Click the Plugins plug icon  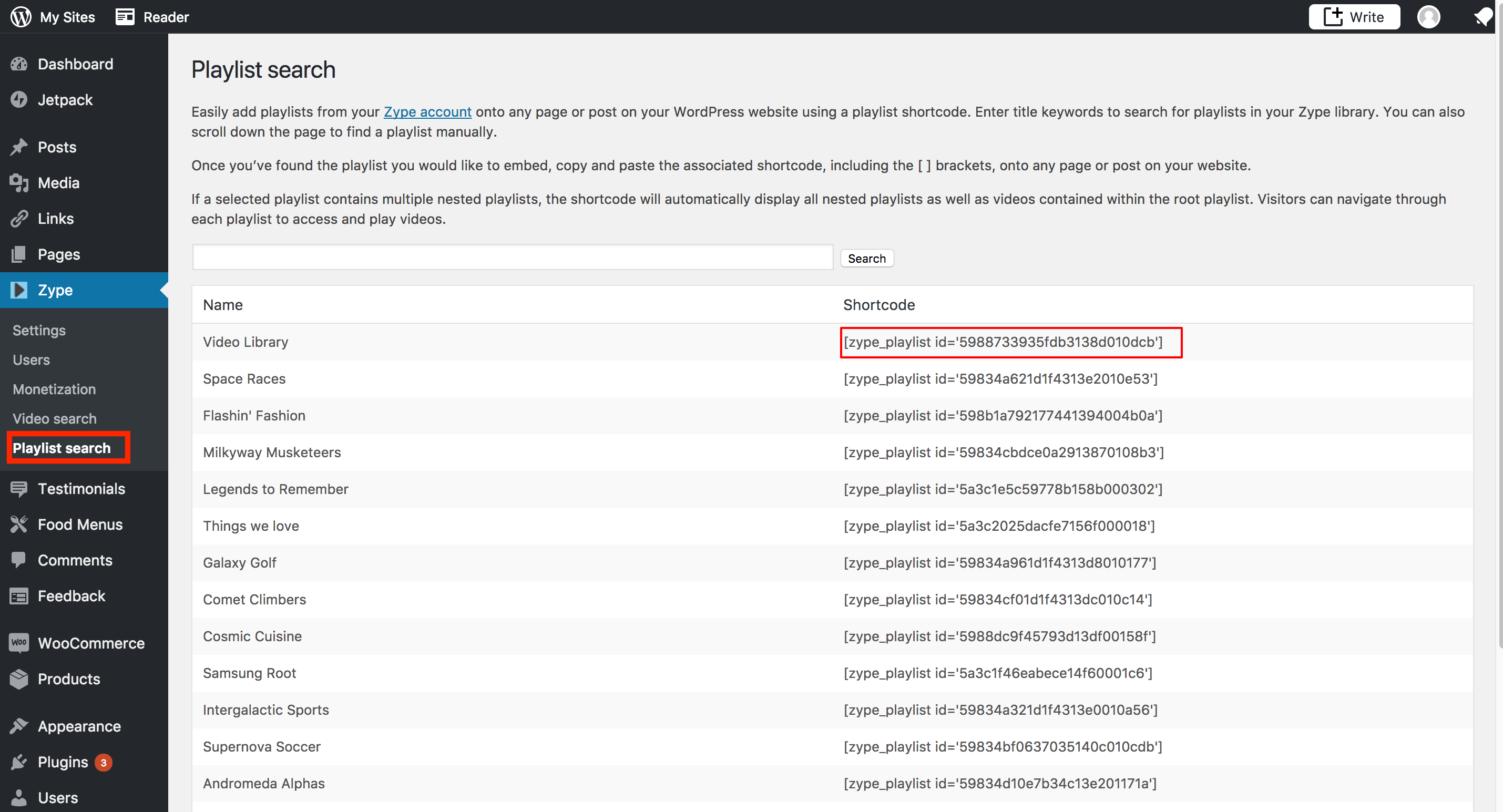pyautogui.click(x=19, y=762)
